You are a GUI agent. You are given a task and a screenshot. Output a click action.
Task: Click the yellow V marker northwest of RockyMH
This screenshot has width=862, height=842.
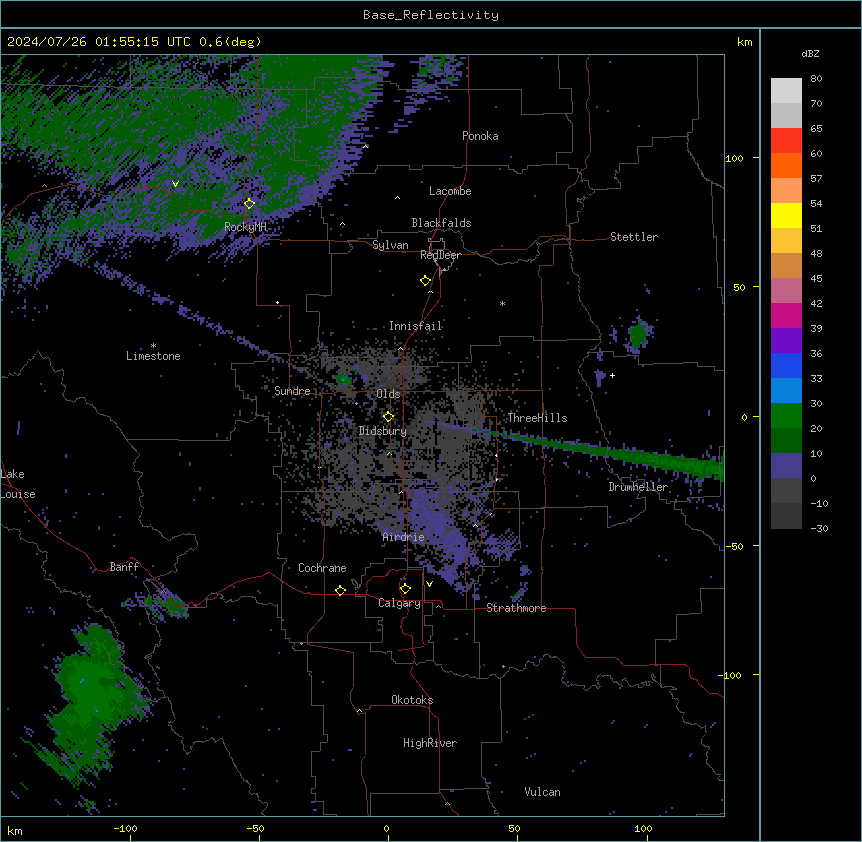175,184
